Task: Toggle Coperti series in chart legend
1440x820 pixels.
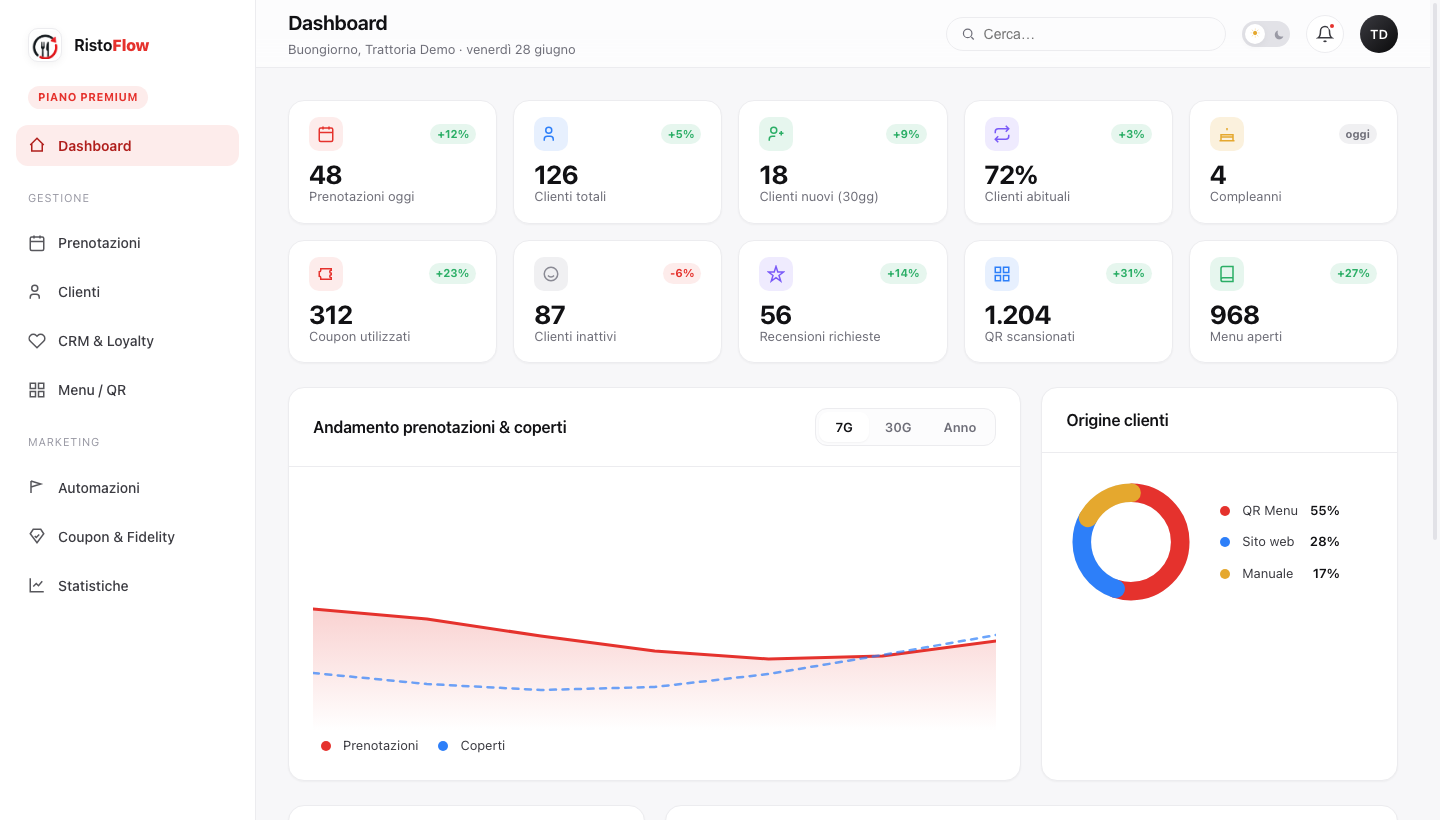Action: (x=472, y=746)
